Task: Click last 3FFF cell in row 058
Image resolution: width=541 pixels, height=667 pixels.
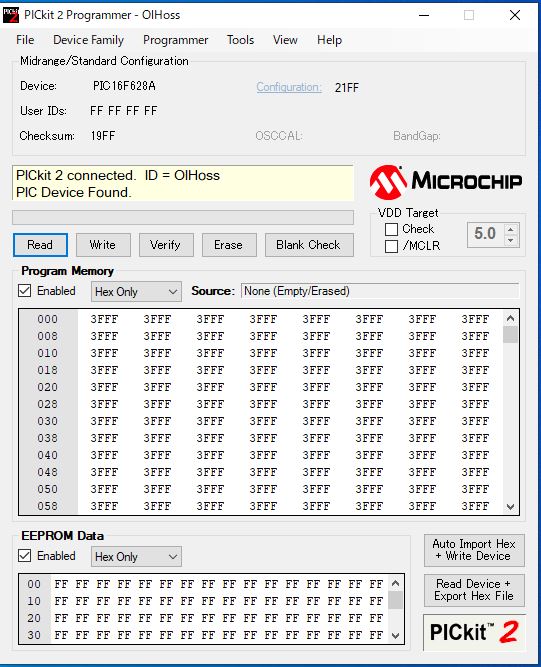Action: point(475,506)
